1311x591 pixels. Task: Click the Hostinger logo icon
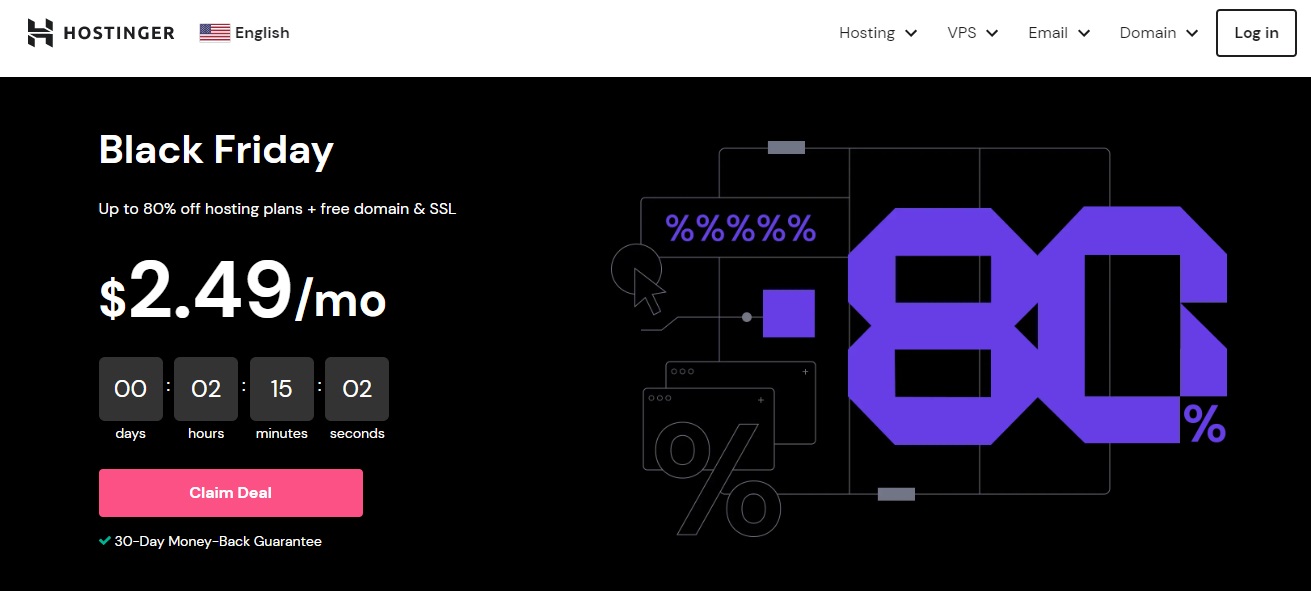pos(40,33)
